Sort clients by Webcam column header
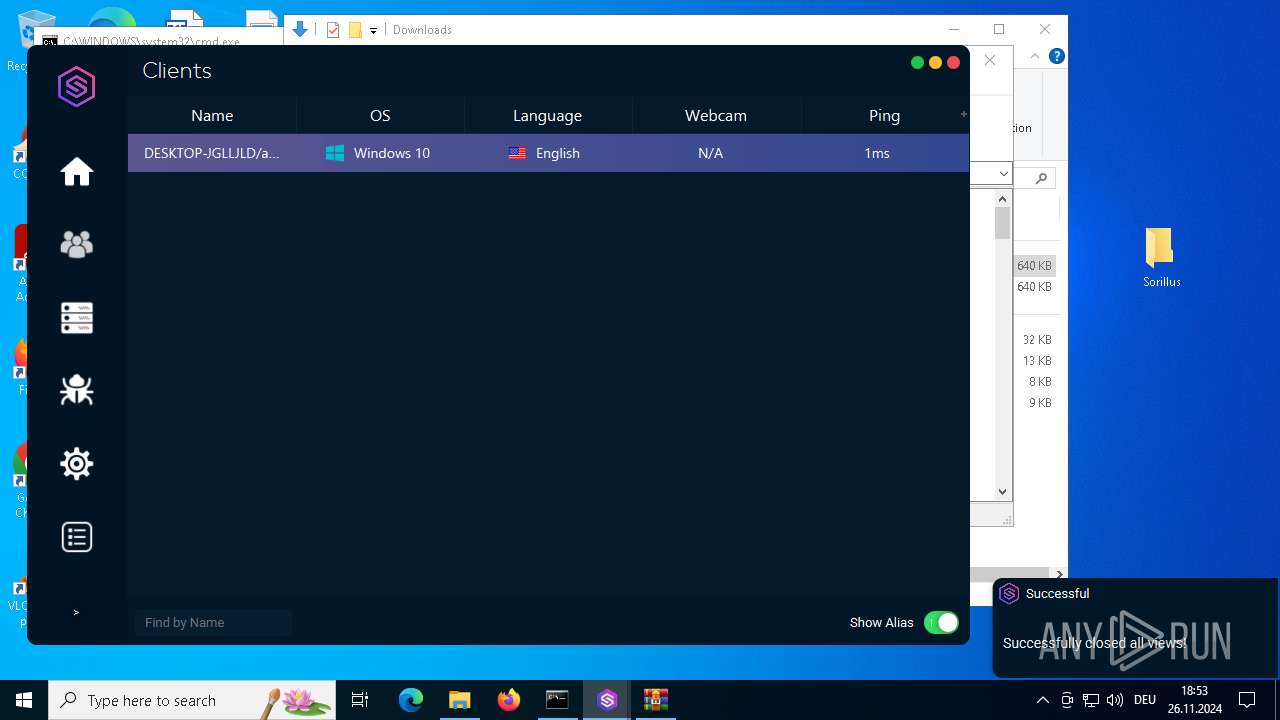 716,116
